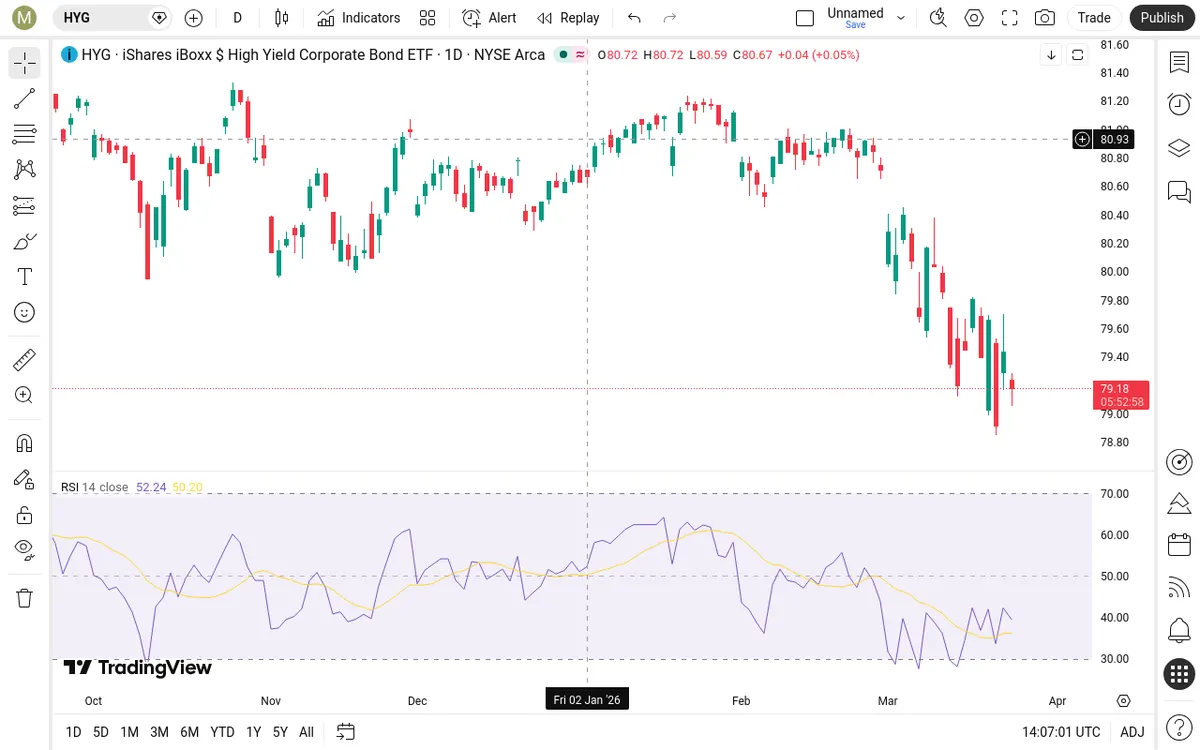Open the candle chart type menu
This screenshot has width=1200, height=750.
[x=282, y=17]
